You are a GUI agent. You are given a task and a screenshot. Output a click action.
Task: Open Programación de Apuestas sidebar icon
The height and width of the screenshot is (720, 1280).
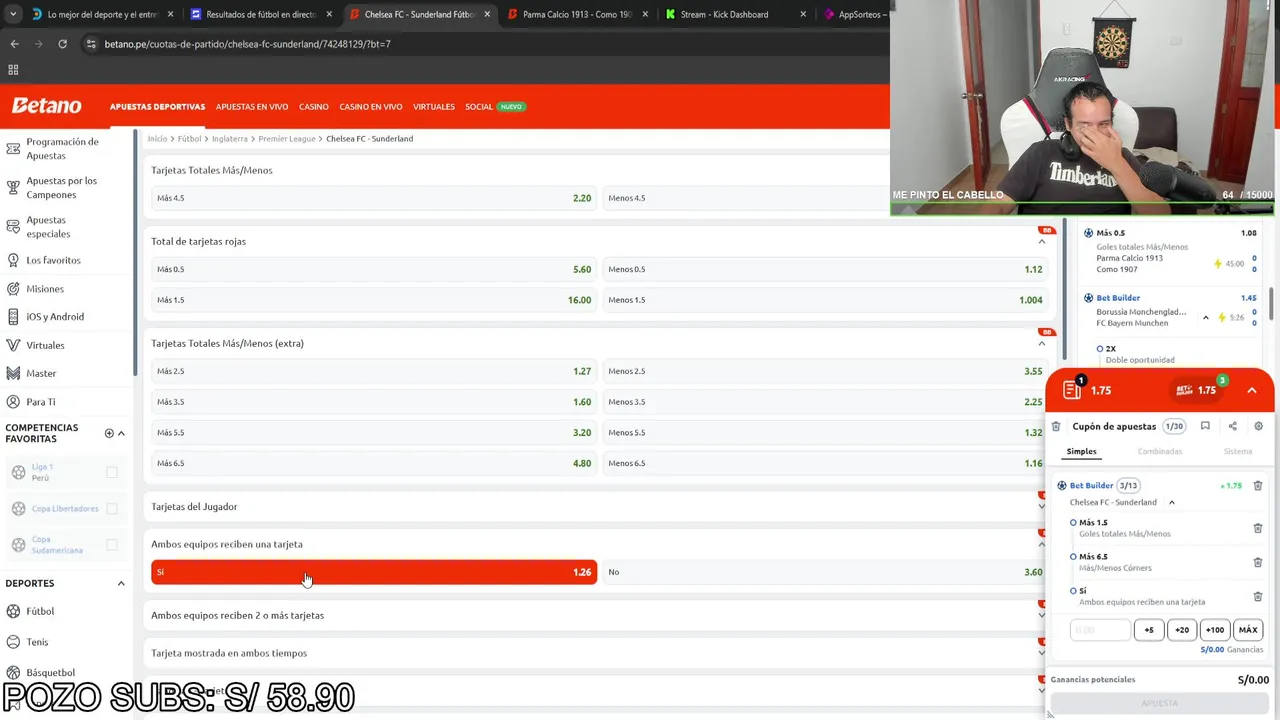(x=13, y=149)
